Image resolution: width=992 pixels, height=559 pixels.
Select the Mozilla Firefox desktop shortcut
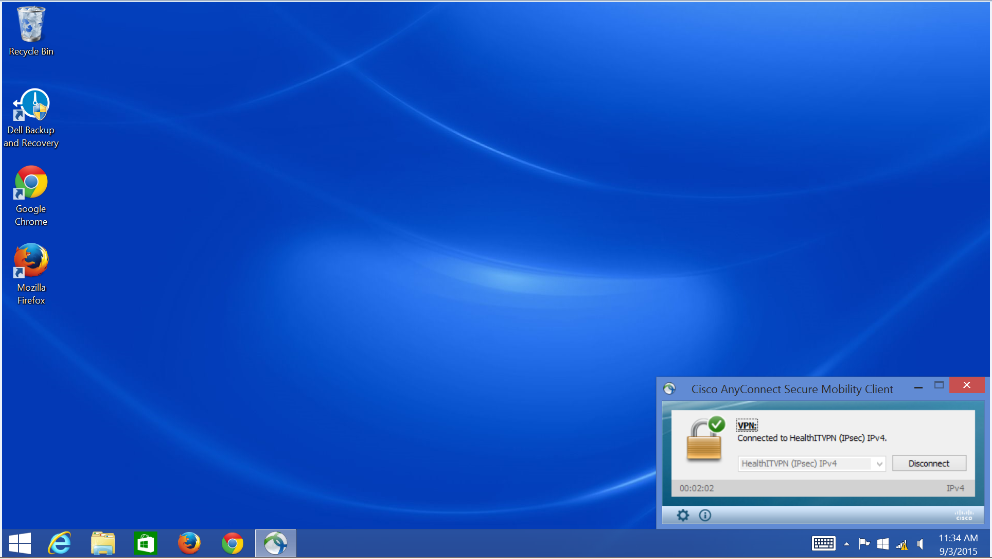pos(30,274)
